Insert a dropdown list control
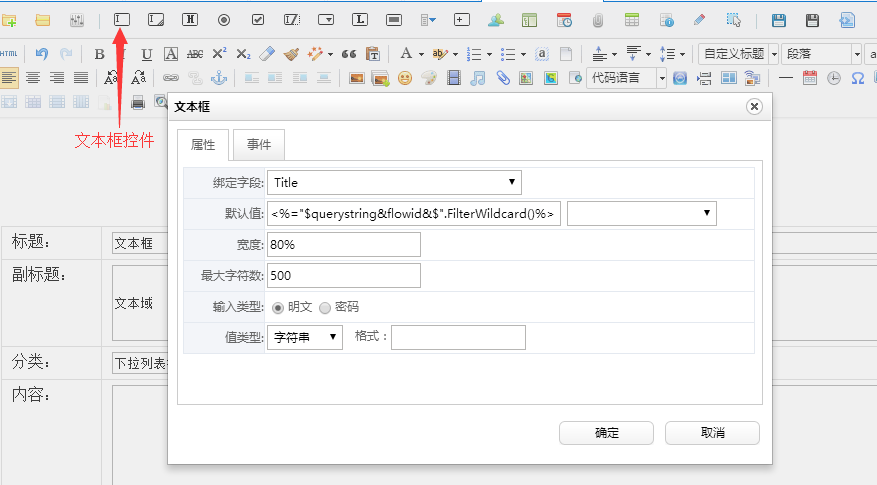 pos(326,20)
